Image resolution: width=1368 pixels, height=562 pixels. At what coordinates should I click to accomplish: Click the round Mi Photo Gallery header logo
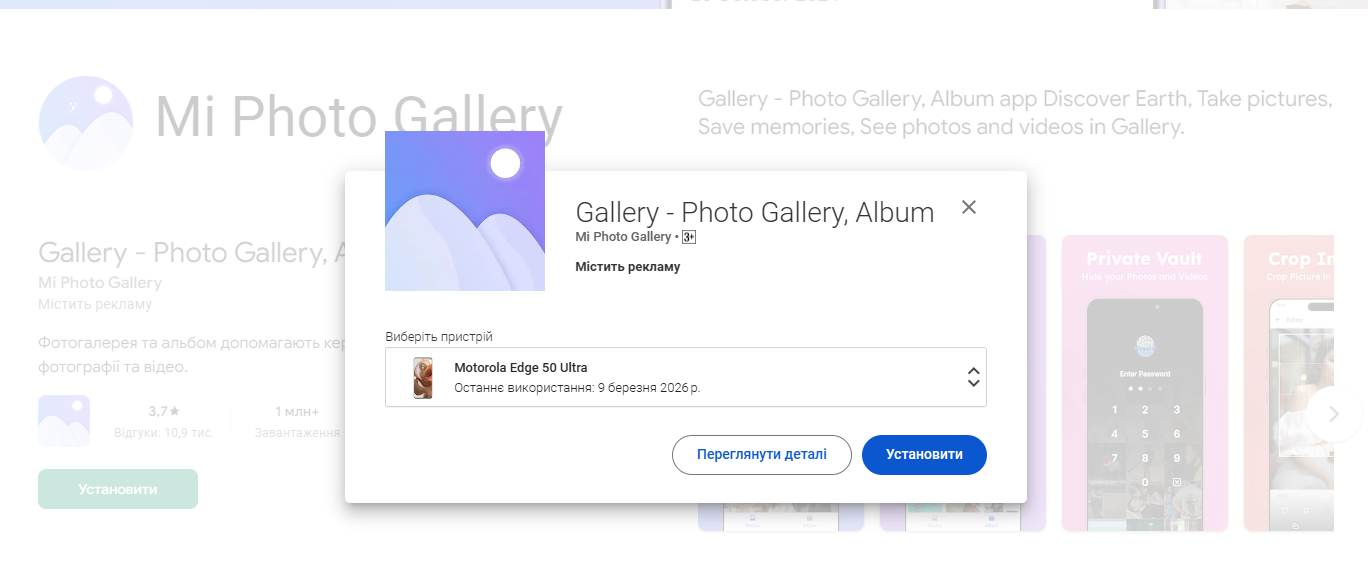[x=85, y=123]
